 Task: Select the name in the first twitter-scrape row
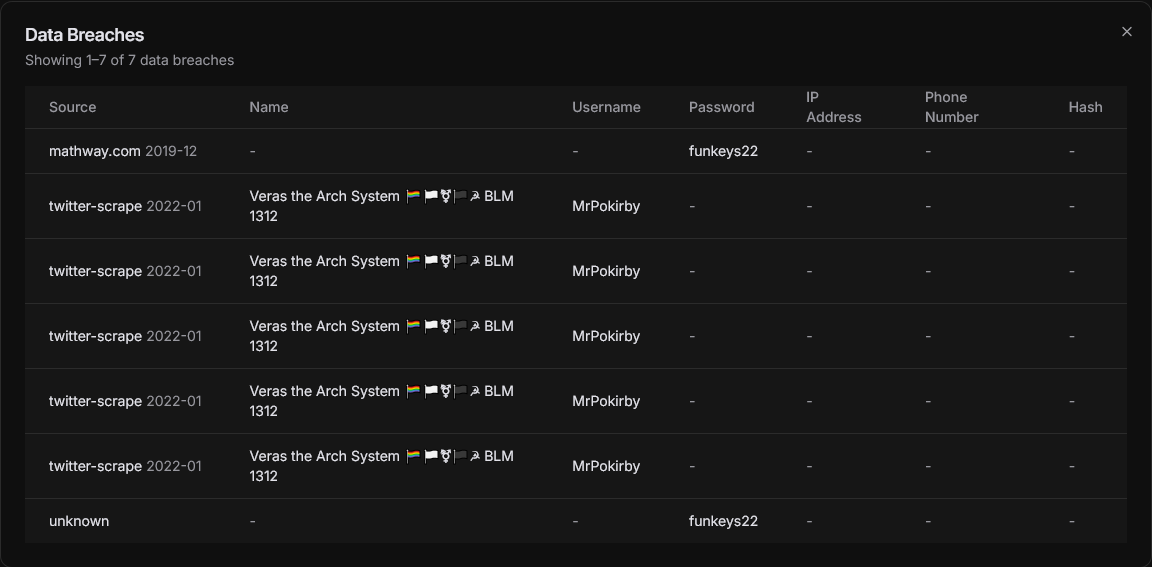coord(381,206)
